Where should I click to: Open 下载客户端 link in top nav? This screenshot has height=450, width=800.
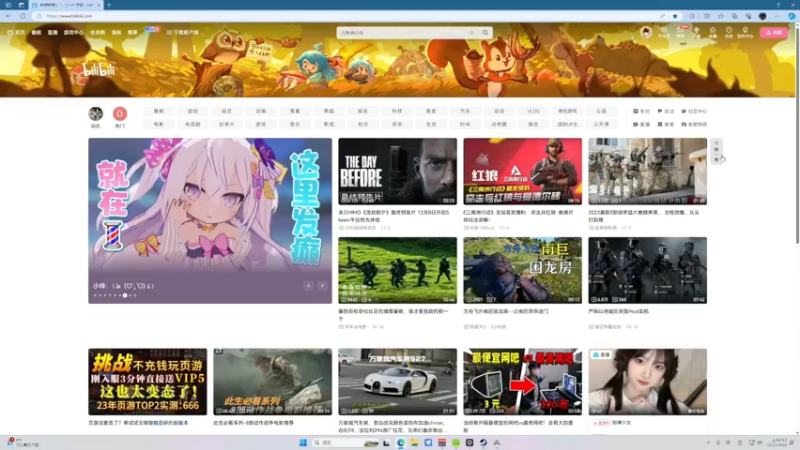coord(183,33)
